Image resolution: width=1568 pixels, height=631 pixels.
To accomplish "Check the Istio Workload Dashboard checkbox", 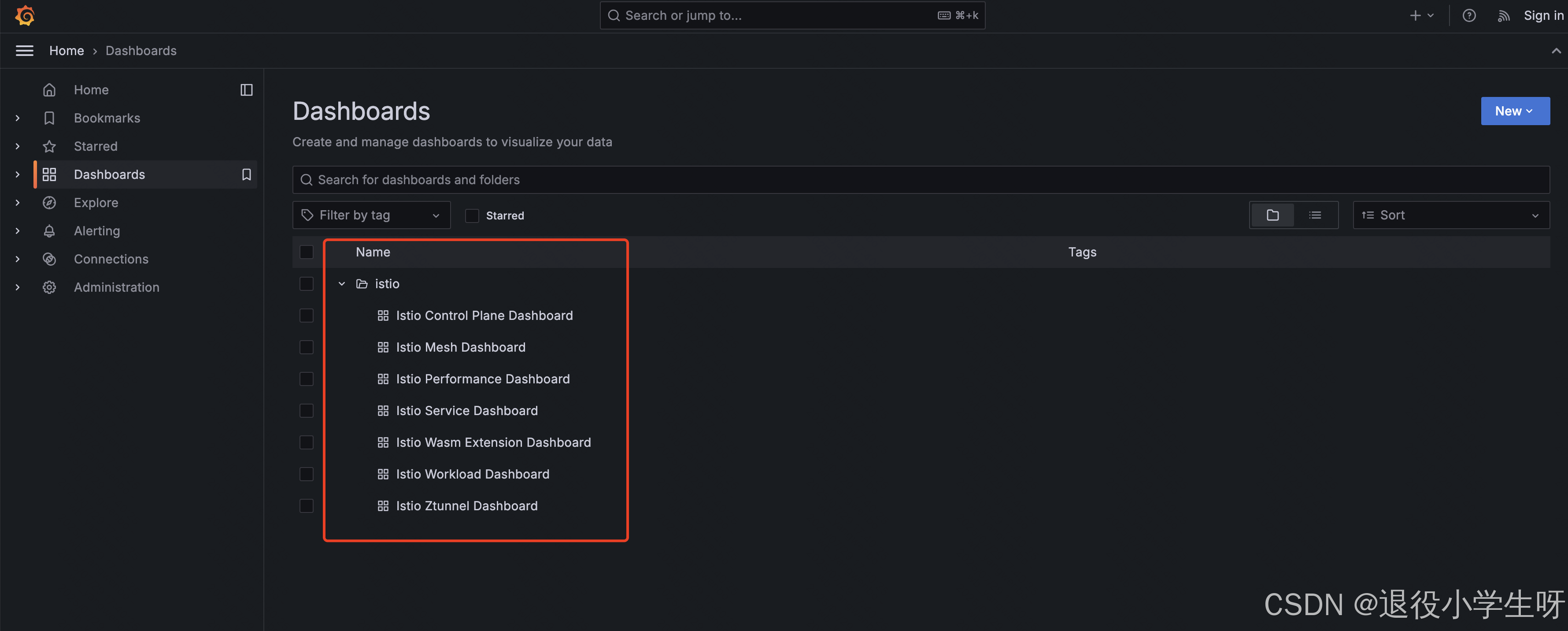I will pyautogui.click(x=306, y=474).
